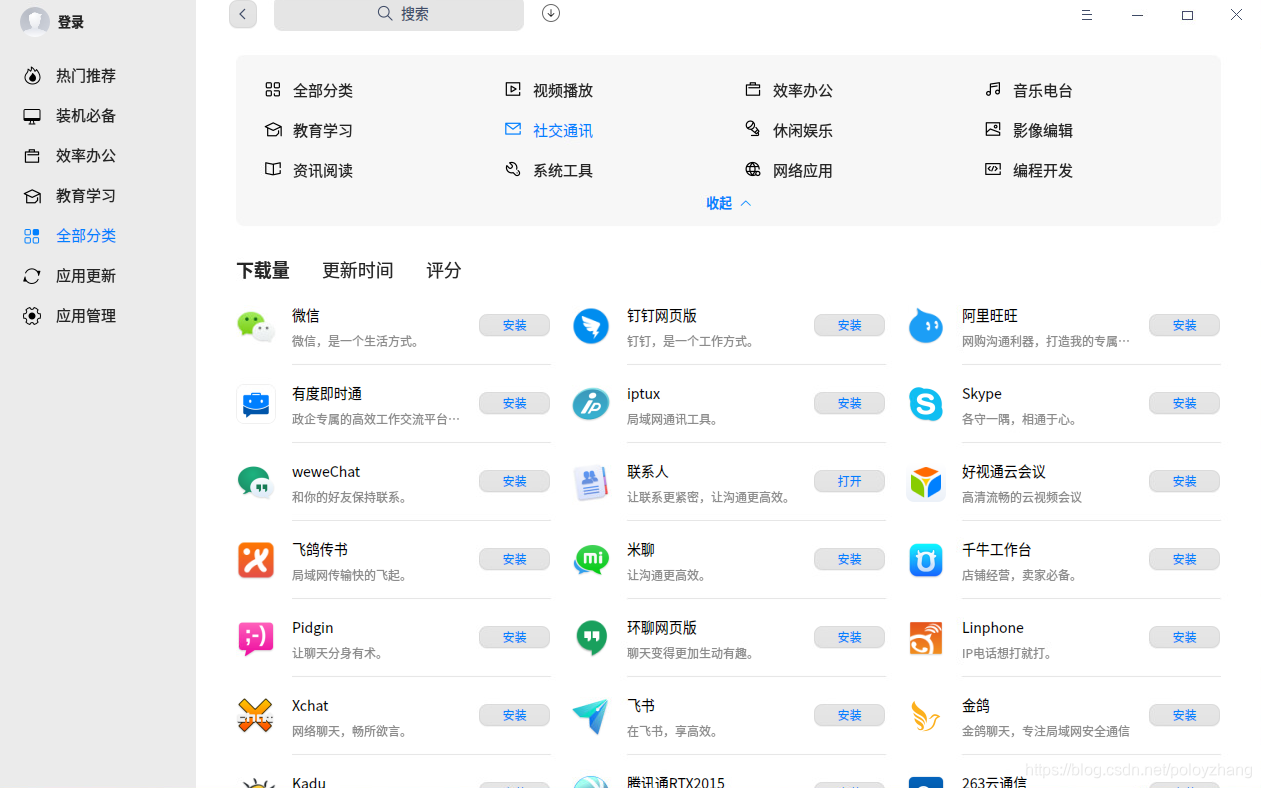Open the 有度即时通 app icon

tap(256, 404)
